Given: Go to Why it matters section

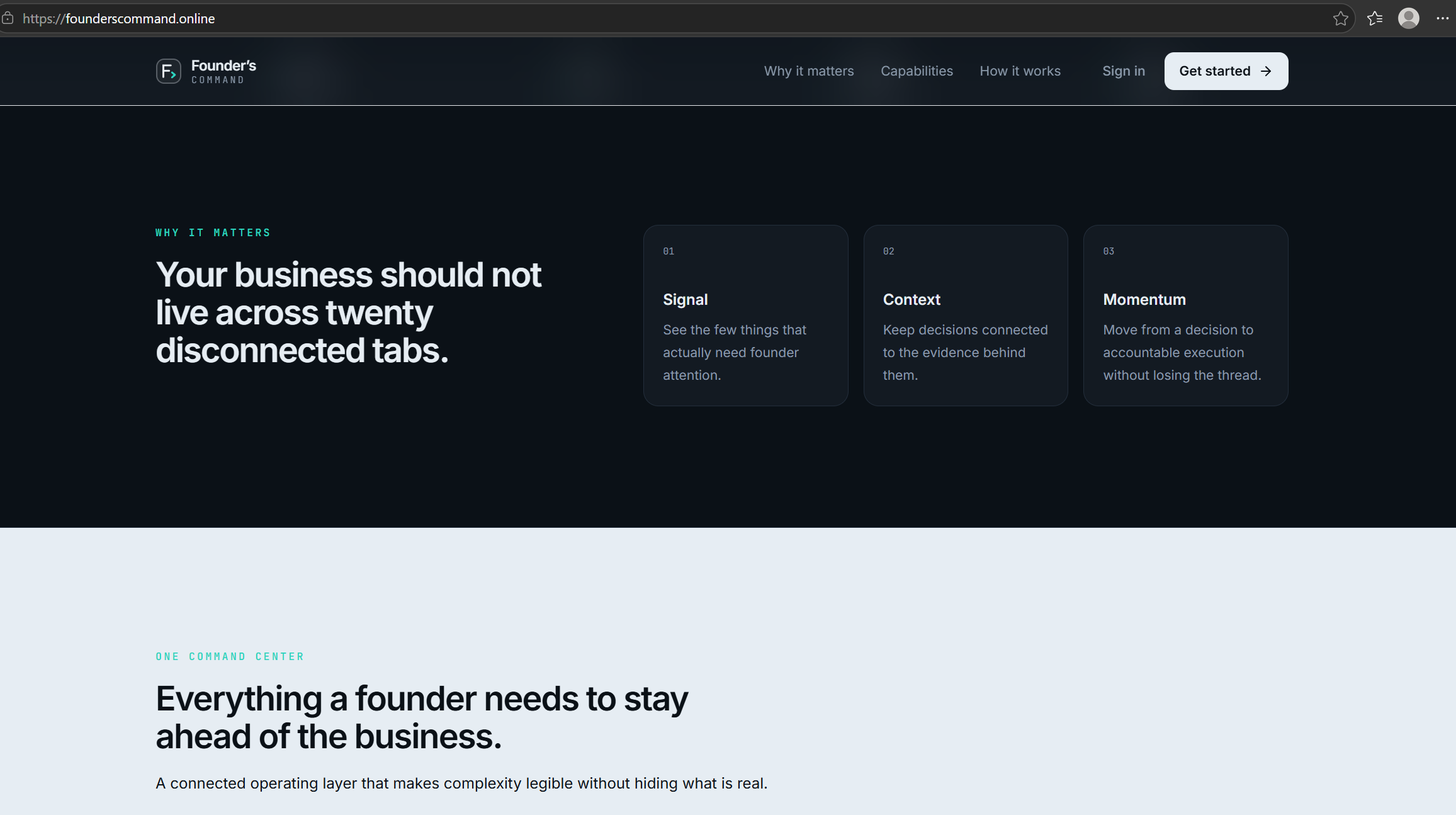Looking at the screenshot, I should tap(809, 71).
